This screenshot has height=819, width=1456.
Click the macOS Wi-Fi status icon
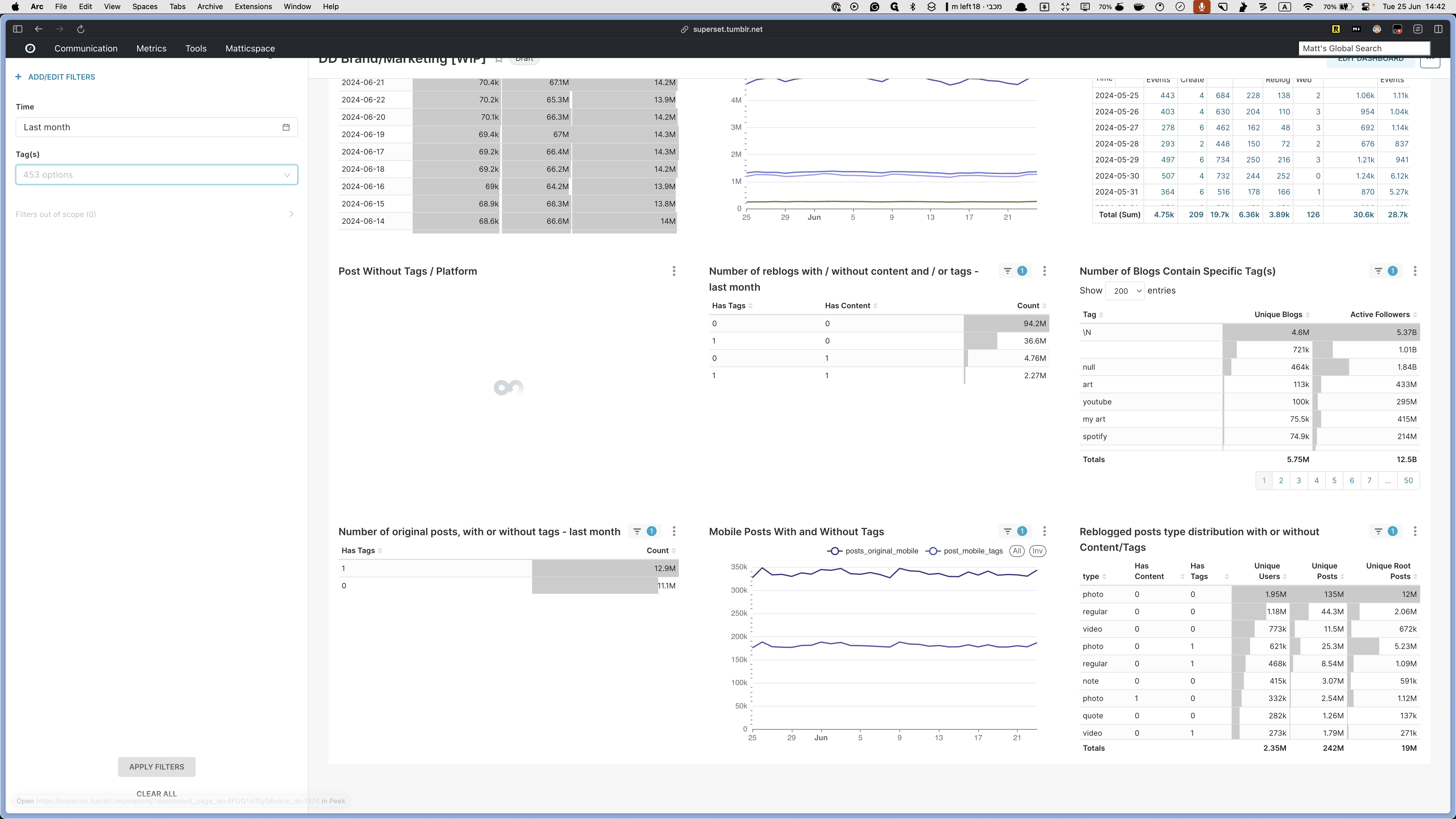coord(1308,7)
